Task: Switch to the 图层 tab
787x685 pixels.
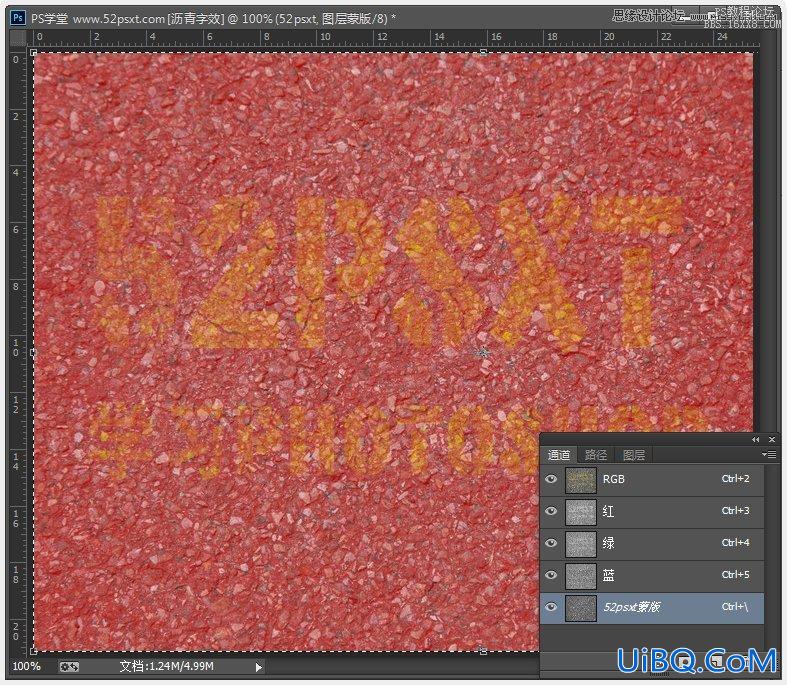Action: (633, 455)
